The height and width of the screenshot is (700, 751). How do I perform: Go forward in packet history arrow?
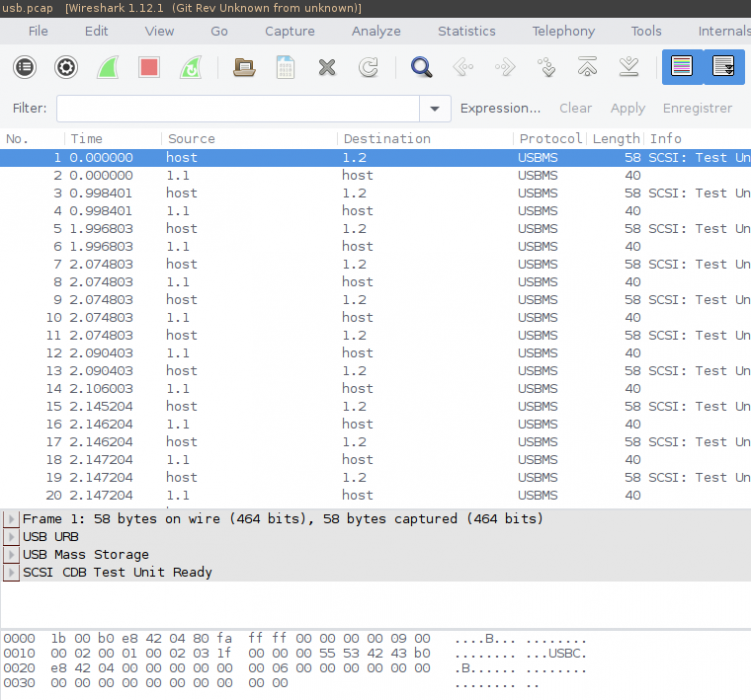(x=505, y=67)
